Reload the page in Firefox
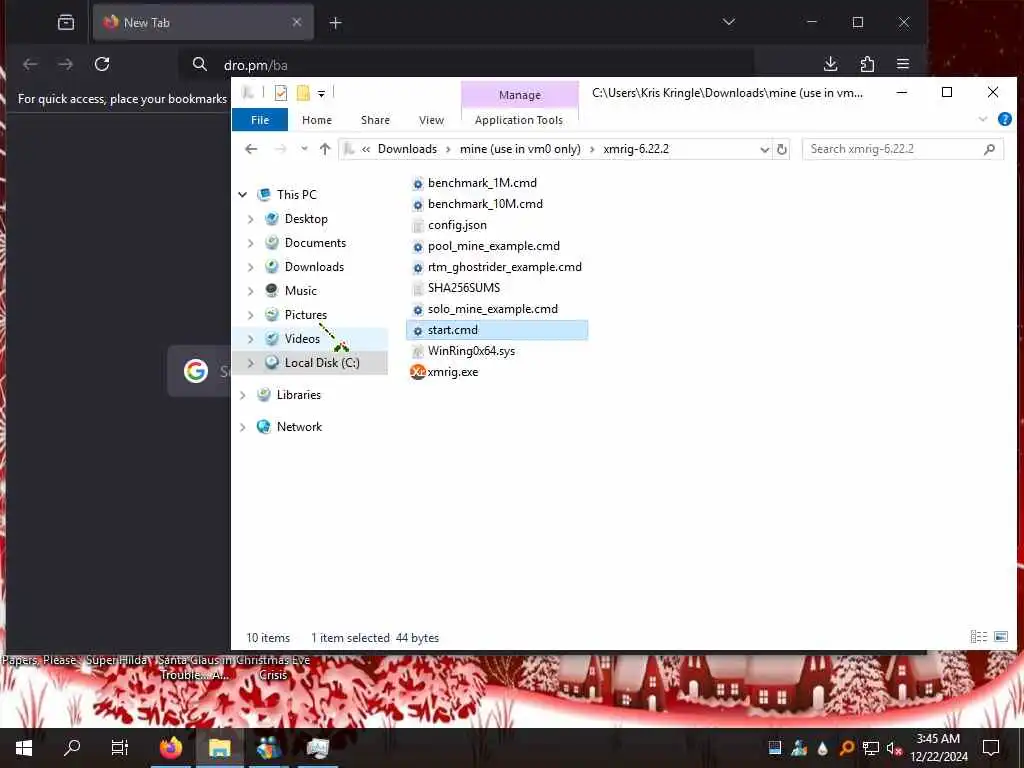This screenshot has height=768, width=1024. click(x=102, y=64)
